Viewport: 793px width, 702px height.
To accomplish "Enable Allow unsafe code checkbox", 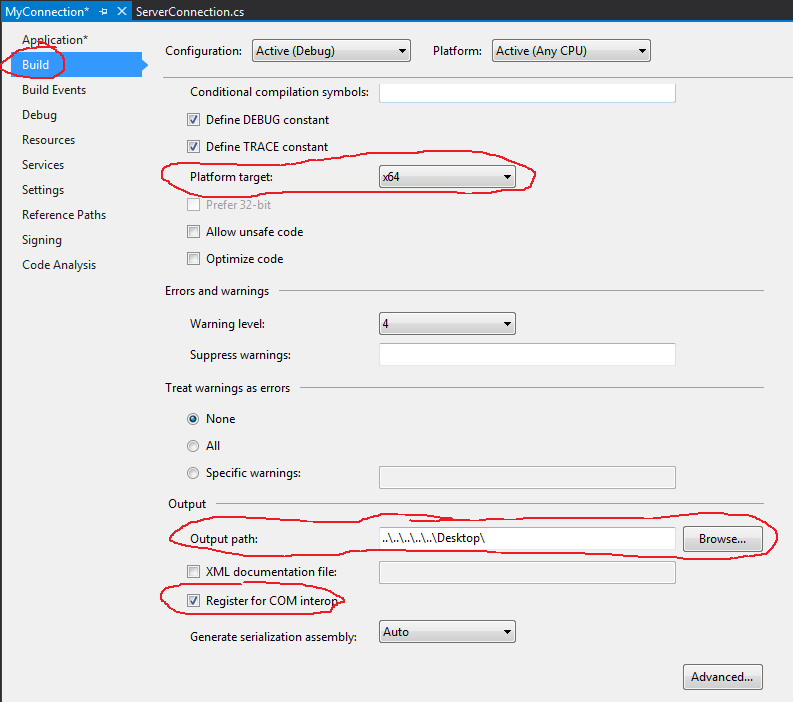I will coord(194,232).
